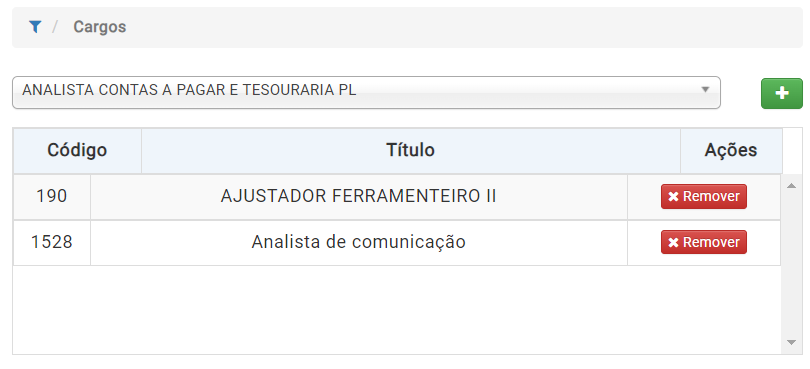810x369 pixels.
Task: Click the Código column header
Action: click(x=77, y=150)
